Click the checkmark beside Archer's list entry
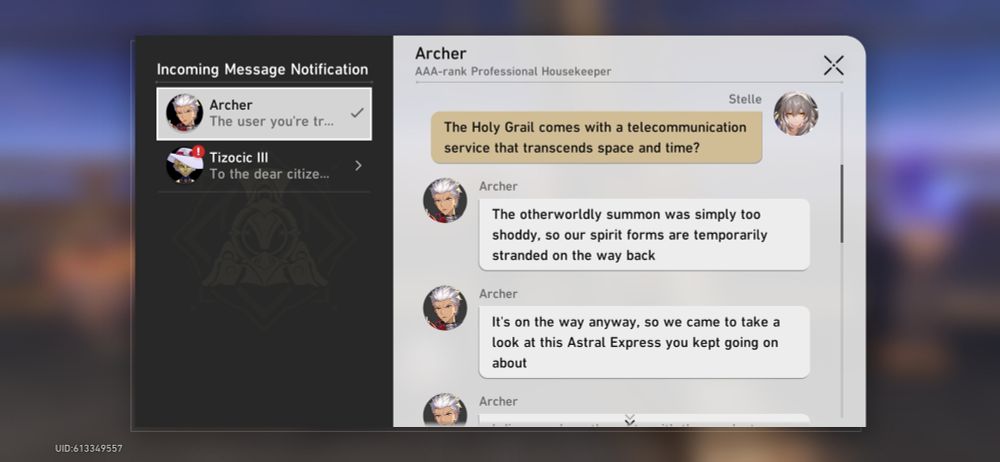This screenshot has width=1000, height=462. (x=357, y=113)
